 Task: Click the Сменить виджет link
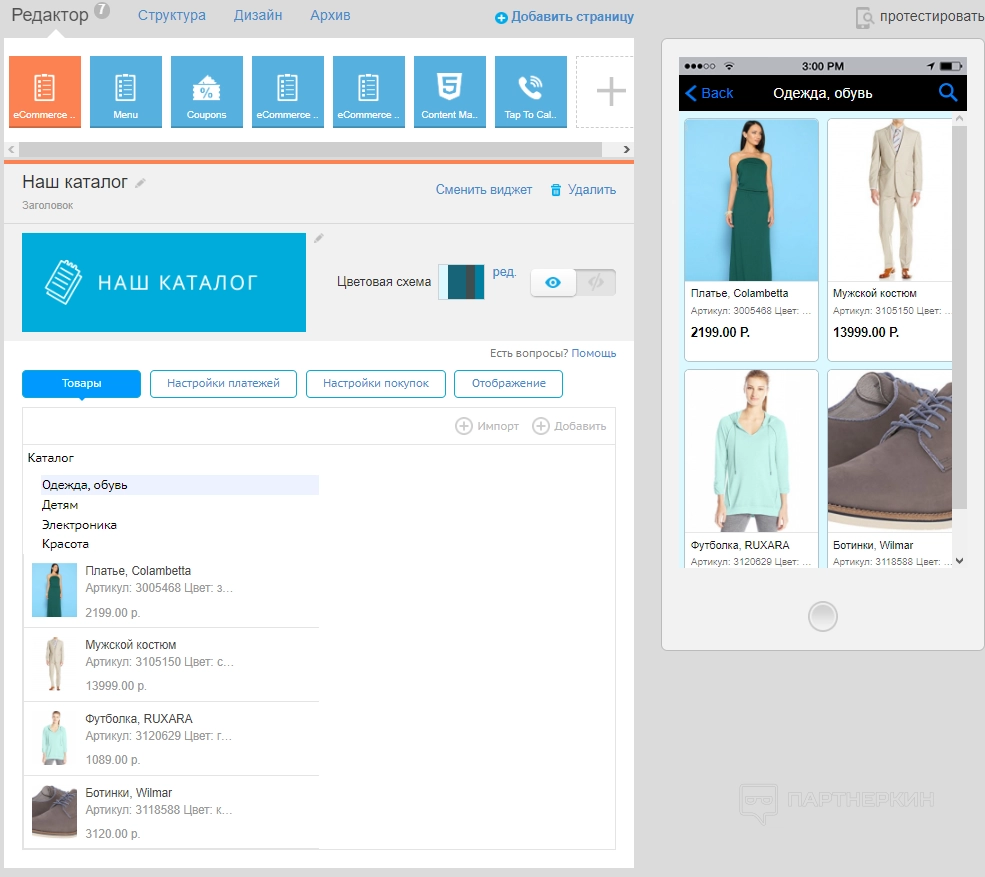click(x=483, y=190)
